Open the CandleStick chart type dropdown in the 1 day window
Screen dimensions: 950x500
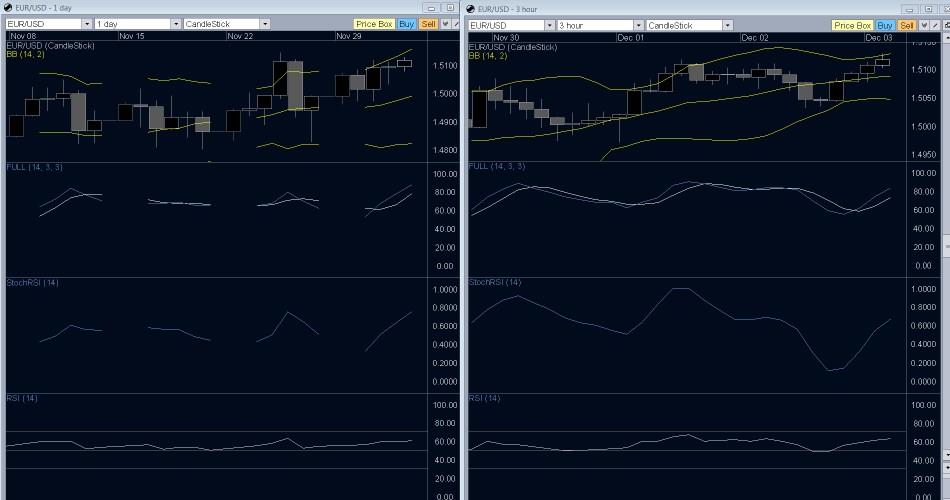point(265,24)
